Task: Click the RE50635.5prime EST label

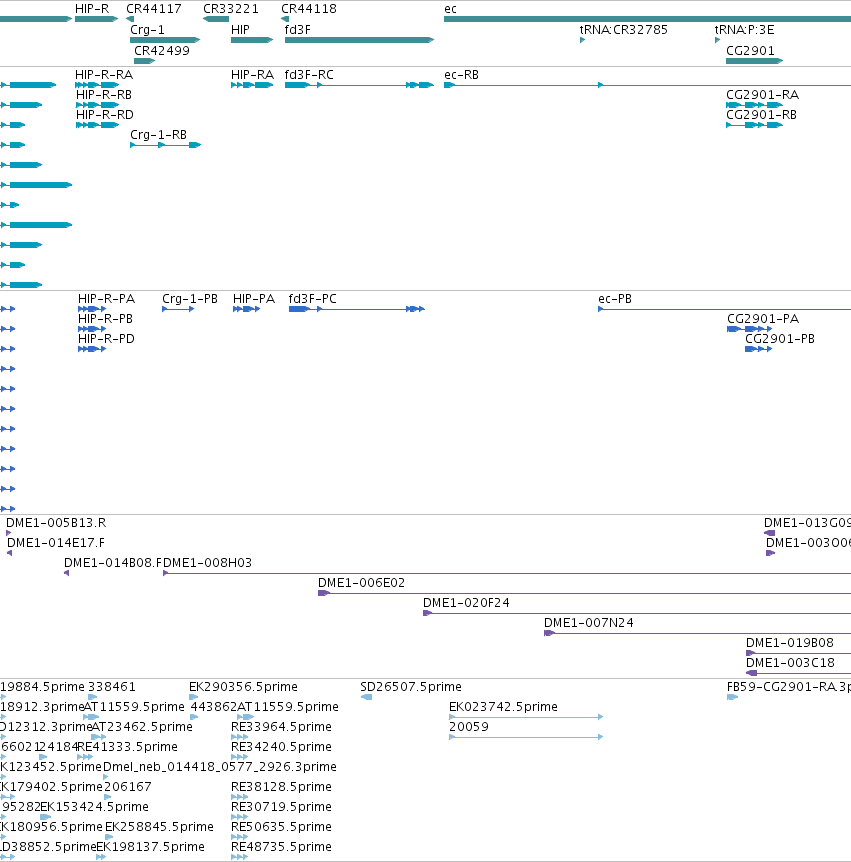Action: 281,826
